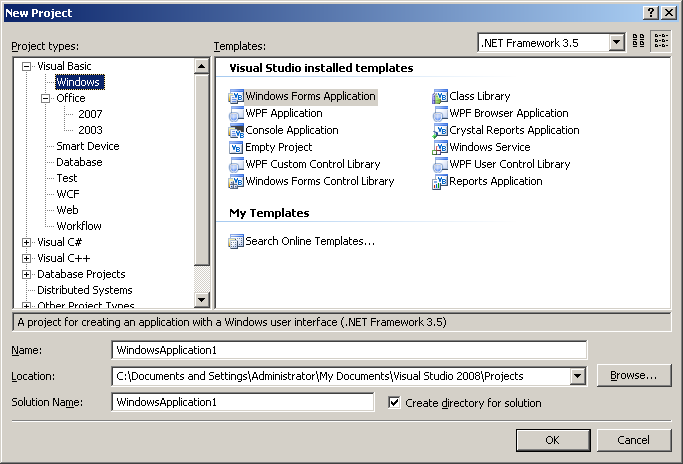Click OK to create the project
683x464 pixels.
click(553, 440)
